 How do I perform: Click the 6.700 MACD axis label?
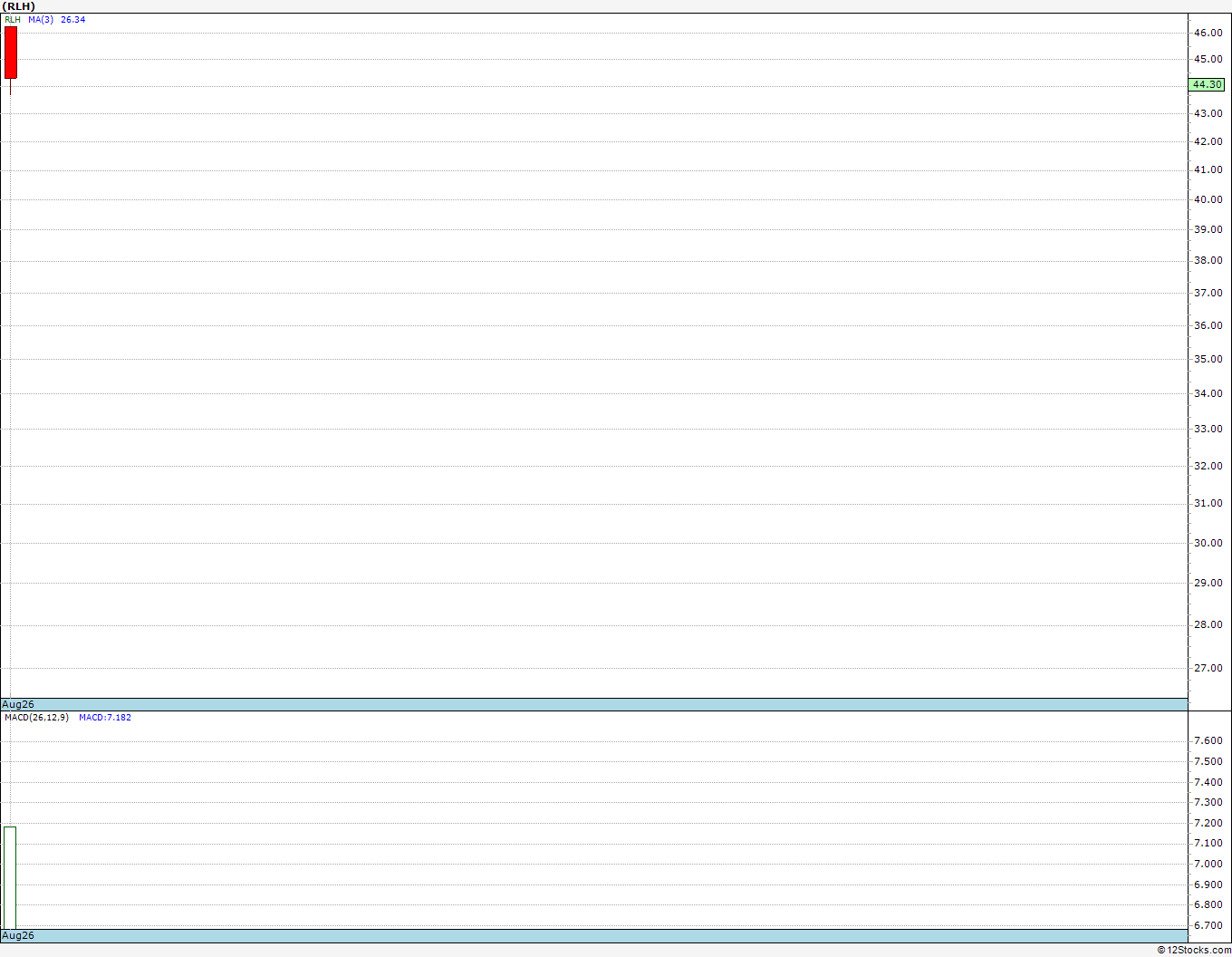1208,925
